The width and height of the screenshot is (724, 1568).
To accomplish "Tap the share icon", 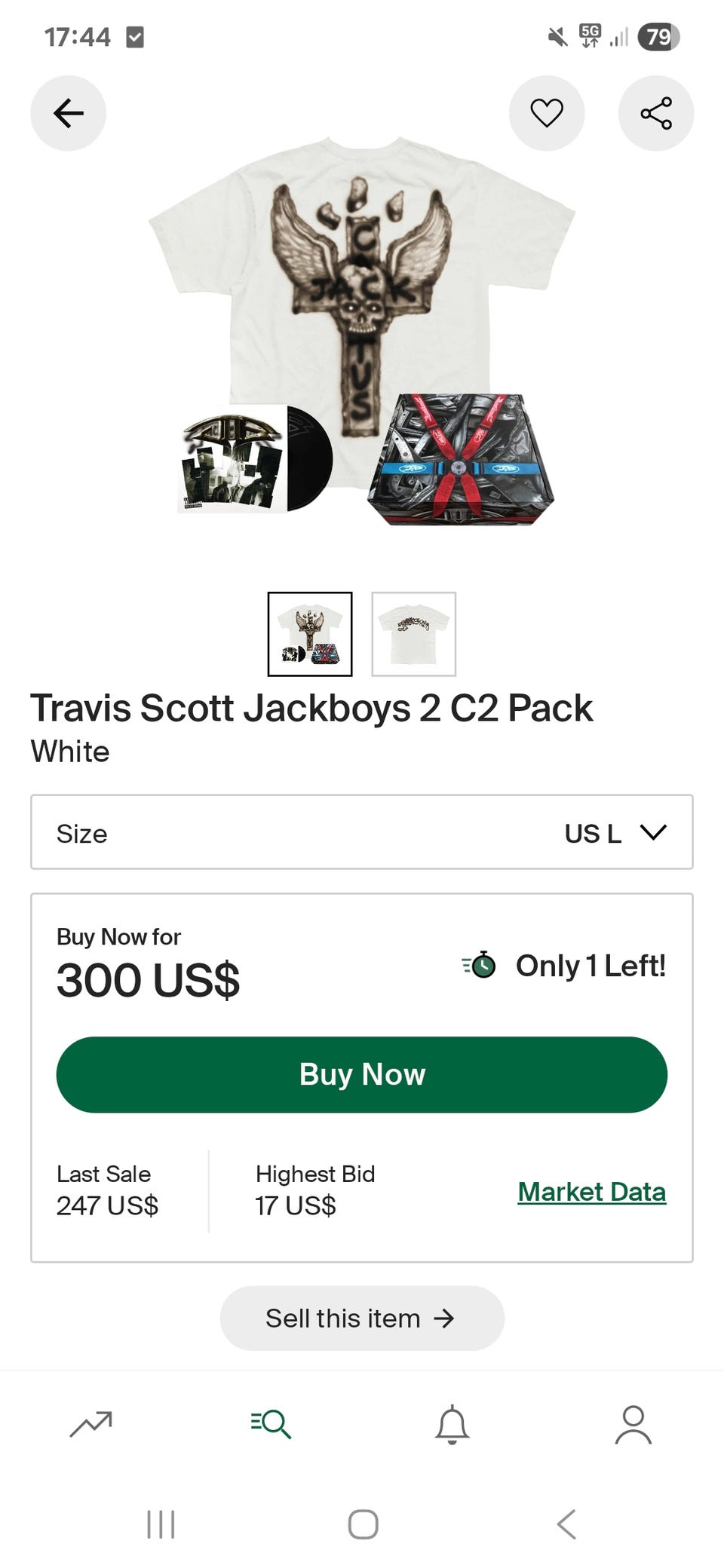I will click(655, 113).
